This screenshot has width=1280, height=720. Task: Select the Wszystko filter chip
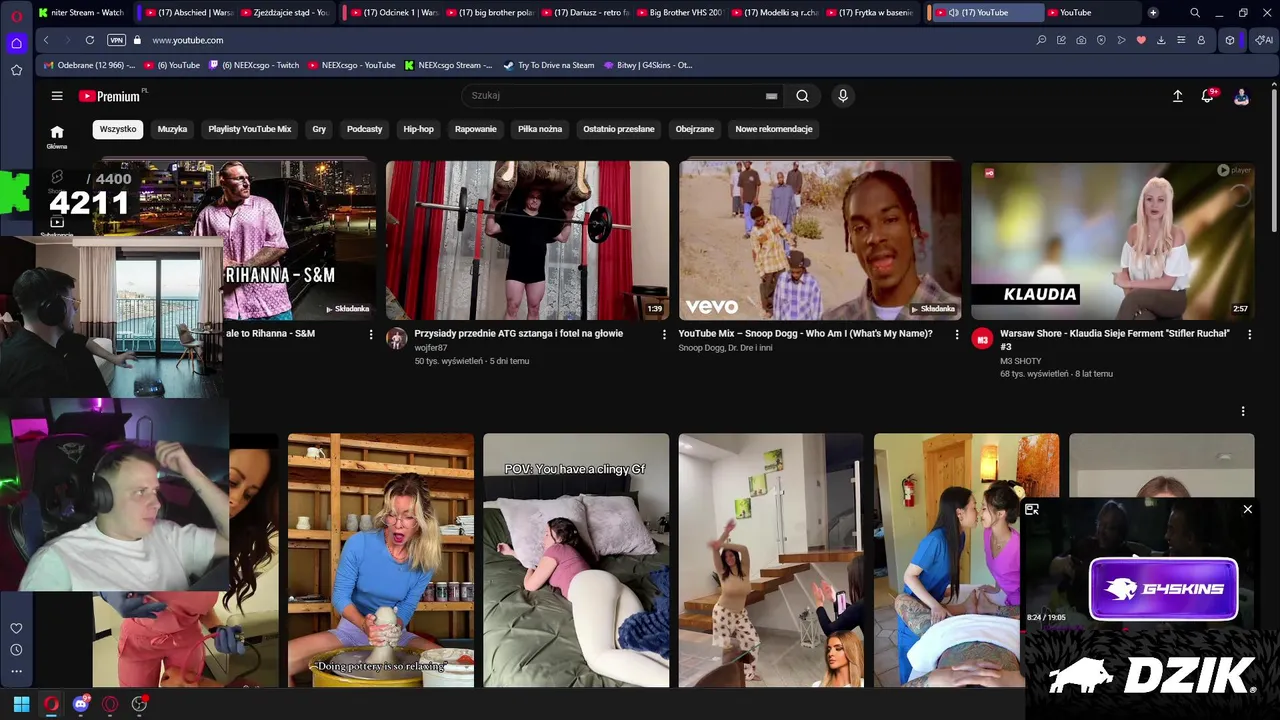coord(118,129)
